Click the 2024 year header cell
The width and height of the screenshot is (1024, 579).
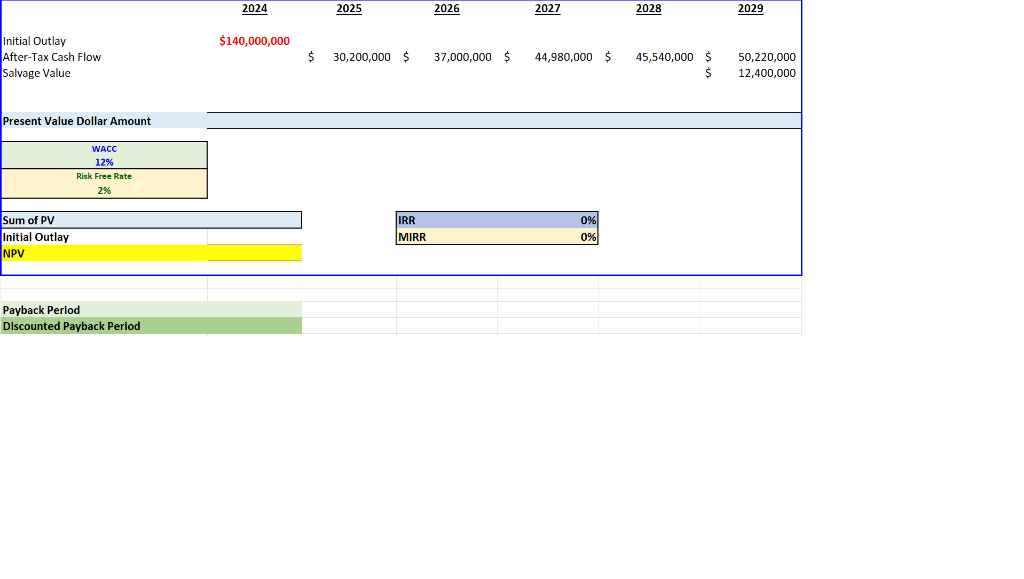tap(253, 9)
